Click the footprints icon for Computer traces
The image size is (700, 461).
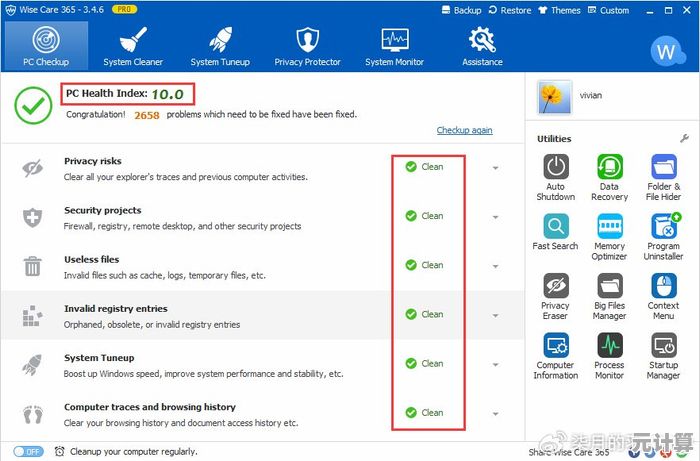pyautogui.click(x=33, y=415)
